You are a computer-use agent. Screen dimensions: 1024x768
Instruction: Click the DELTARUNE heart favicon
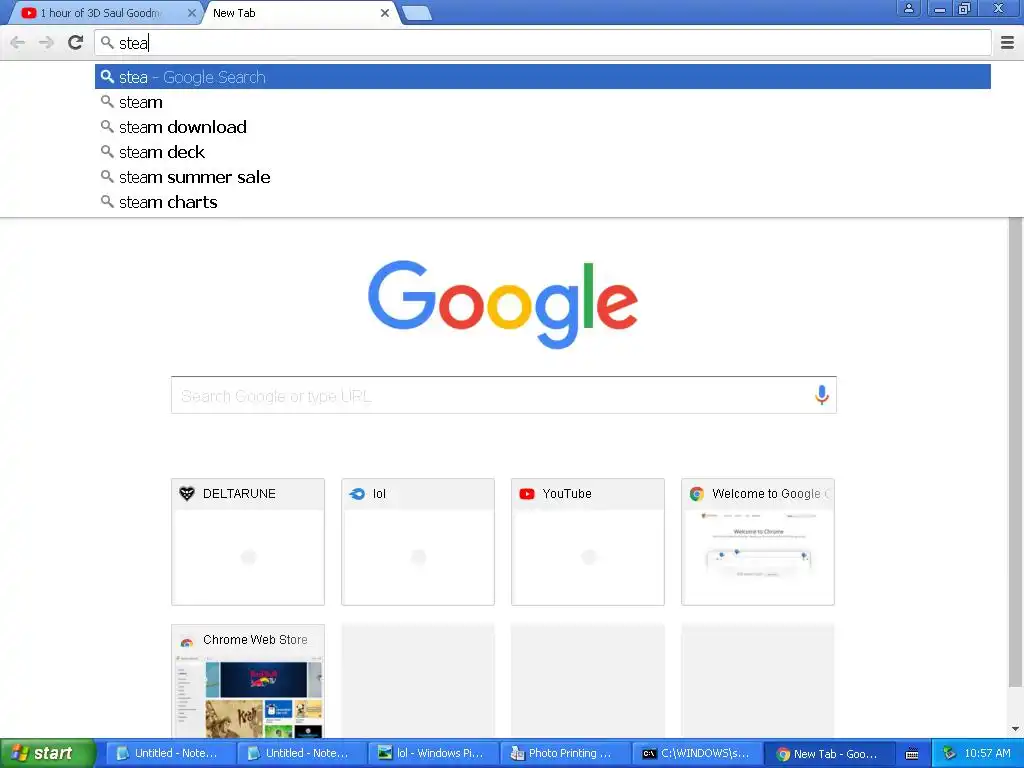[187, 494]
